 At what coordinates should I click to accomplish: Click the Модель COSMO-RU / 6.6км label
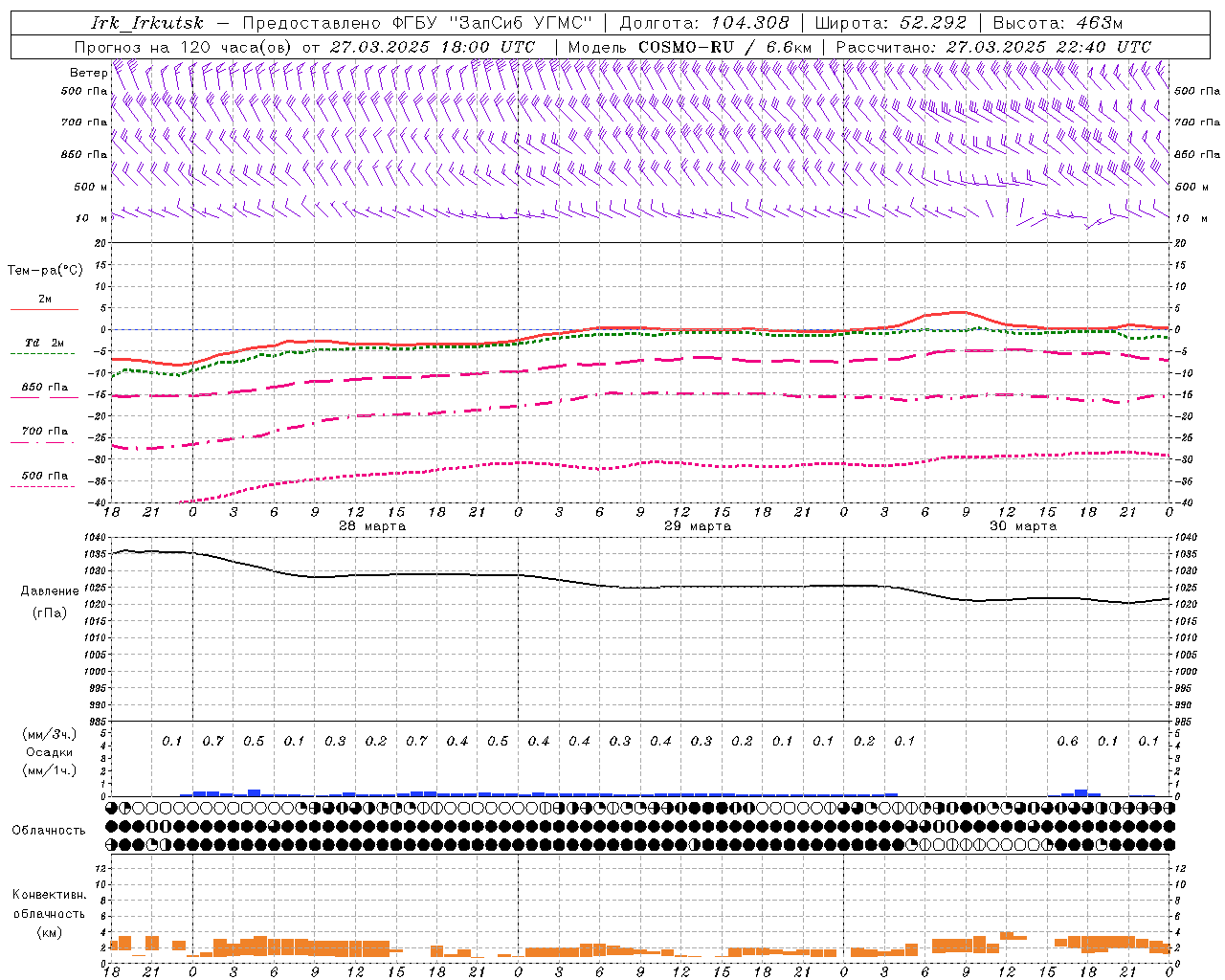pos(689,47)
